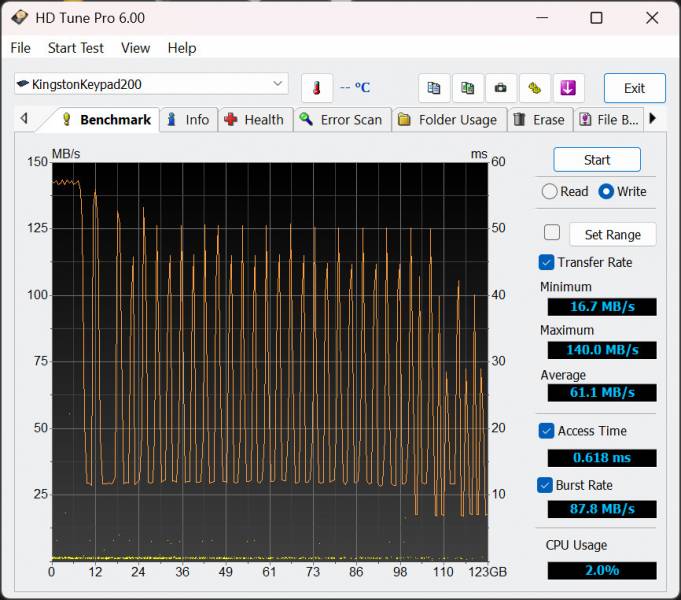This screenshot has width=681, height=600.
Task: Click the 123GB axis label
Action: [487, 572]
